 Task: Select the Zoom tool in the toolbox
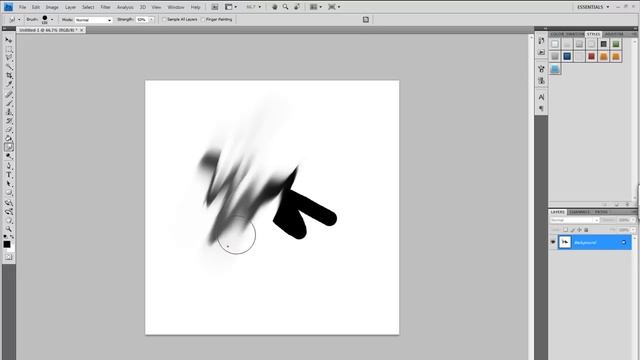[x=9, y=229]
